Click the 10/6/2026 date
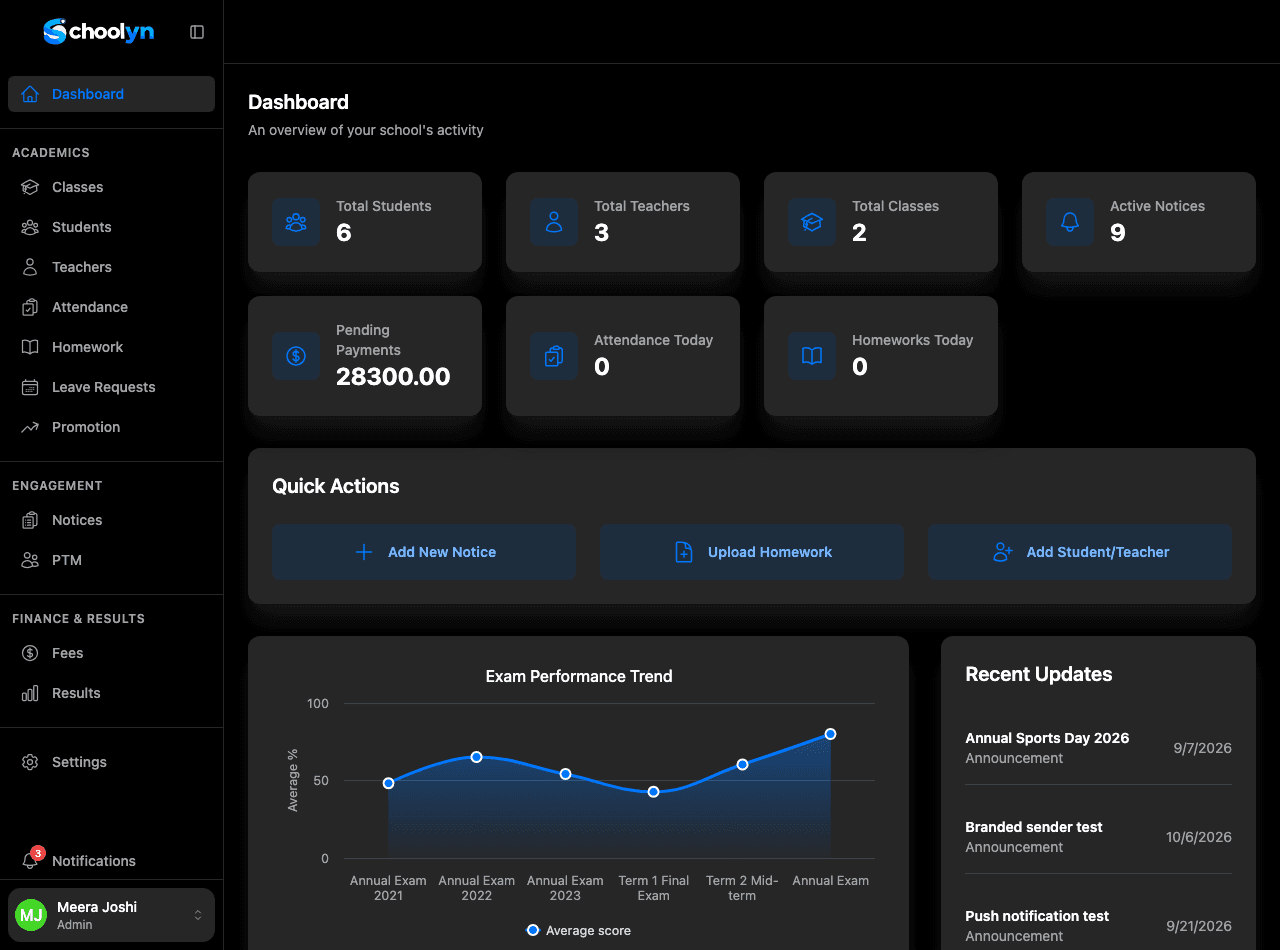The width and height of the screenshot is (1280, 950). [x=1199, y=837]
